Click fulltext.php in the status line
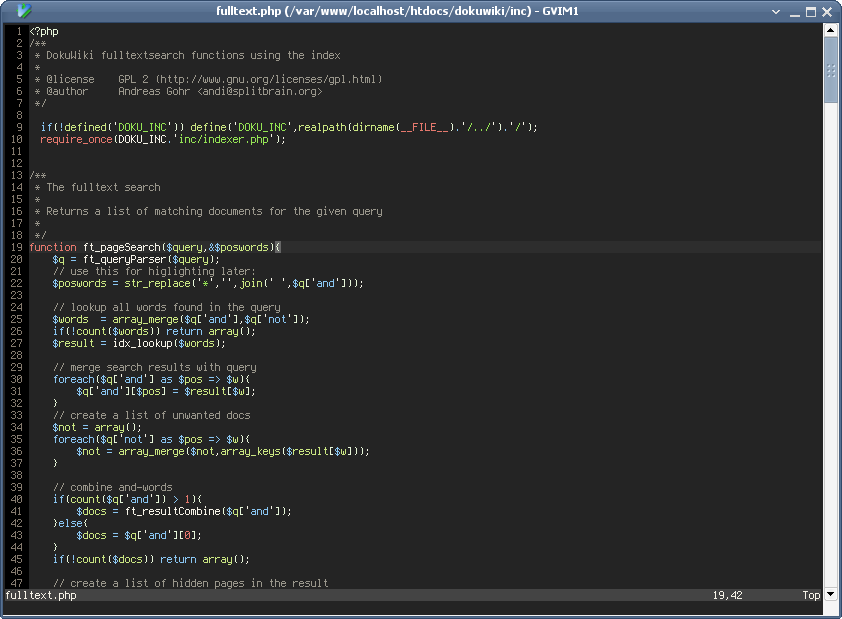 (x=41, y=595)
